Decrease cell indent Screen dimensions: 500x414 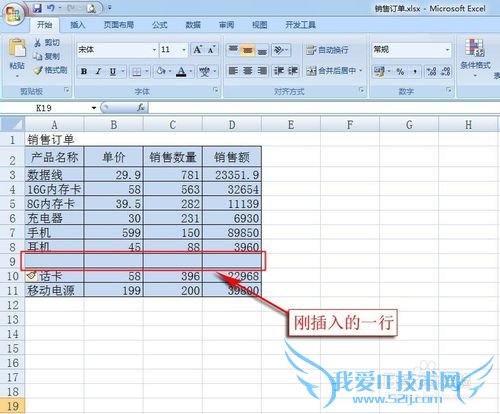tap(278, 71)
